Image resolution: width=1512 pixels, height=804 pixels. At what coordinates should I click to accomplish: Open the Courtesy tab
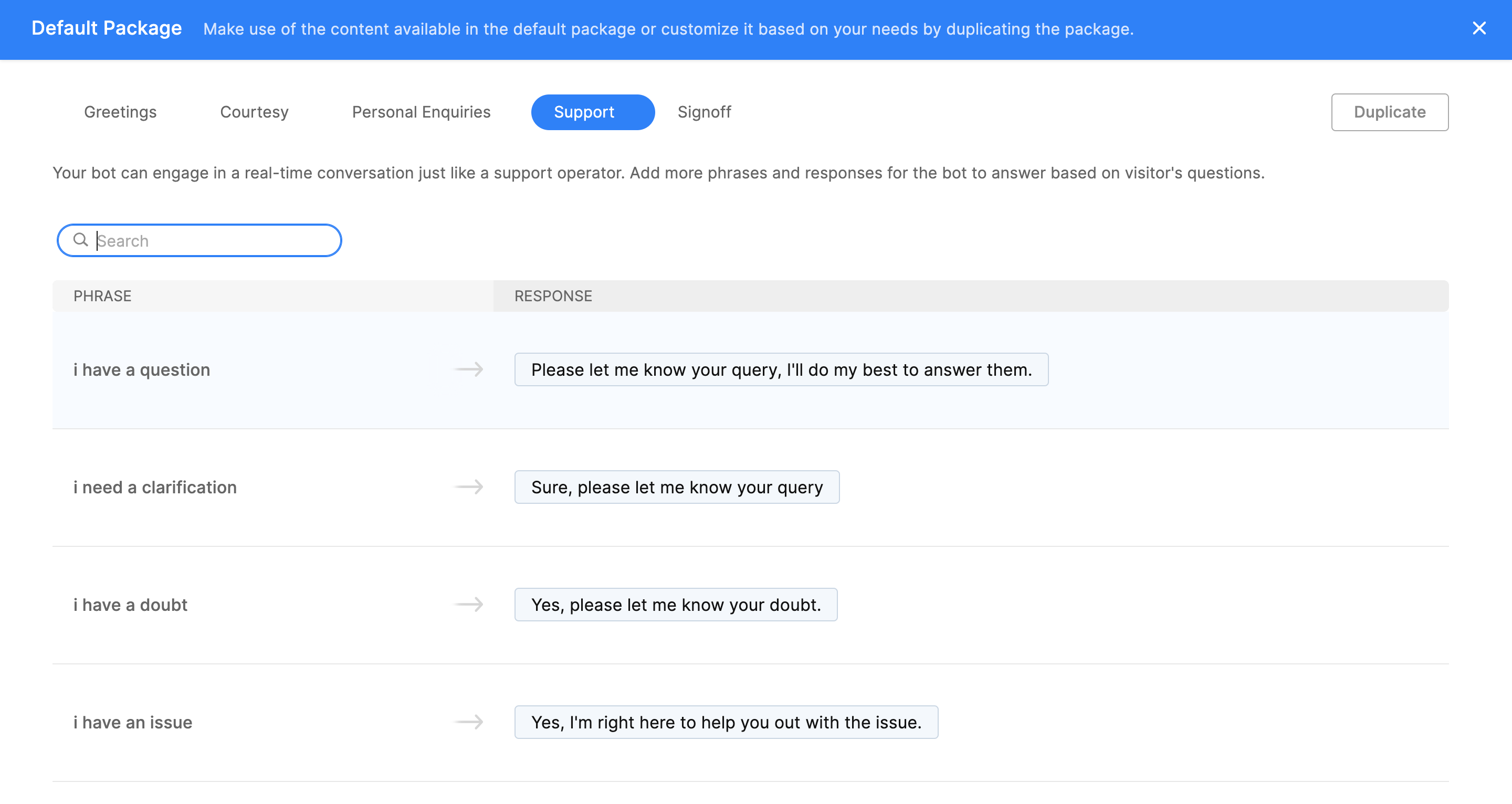click(254, 112)
